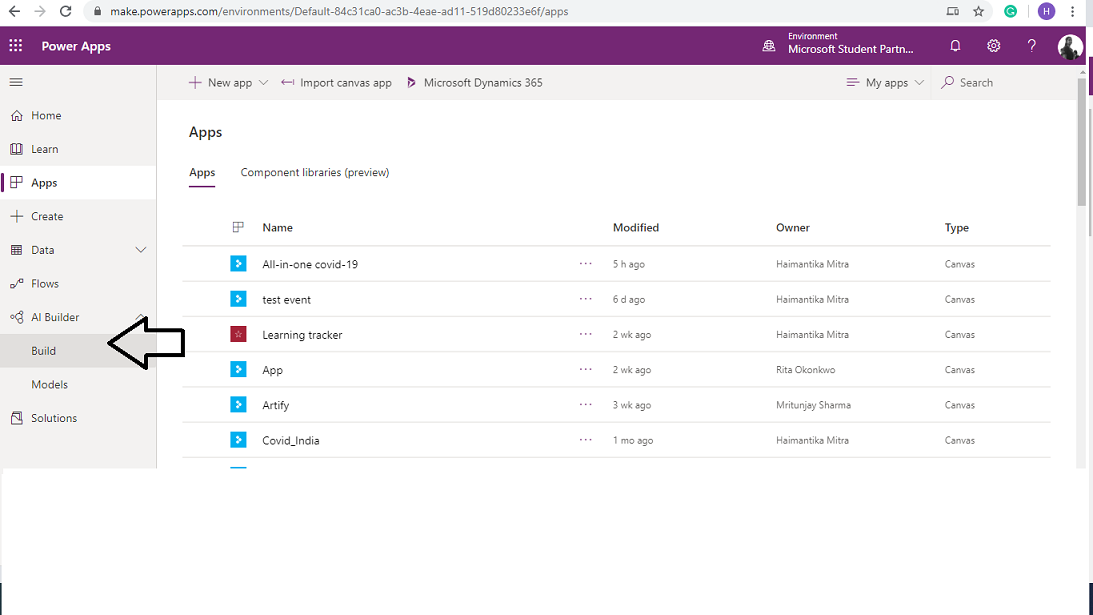Expand the Data section chevron
1093x615 pixels.
pos(141,249)
